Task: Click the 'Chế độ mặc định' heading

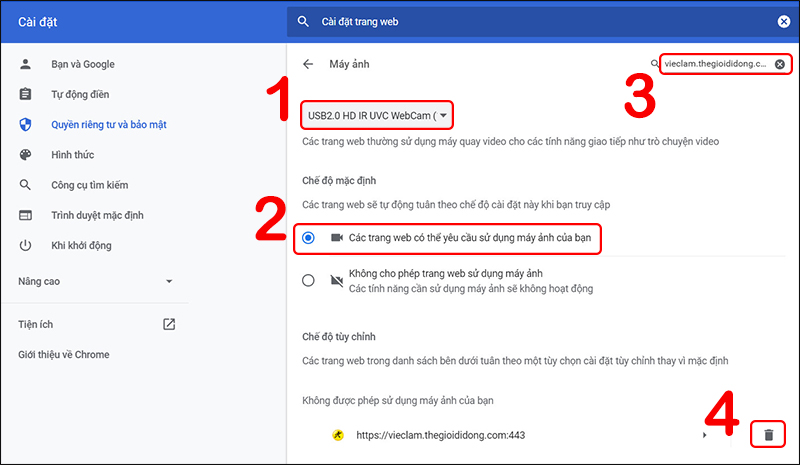Action: [339, 181]
